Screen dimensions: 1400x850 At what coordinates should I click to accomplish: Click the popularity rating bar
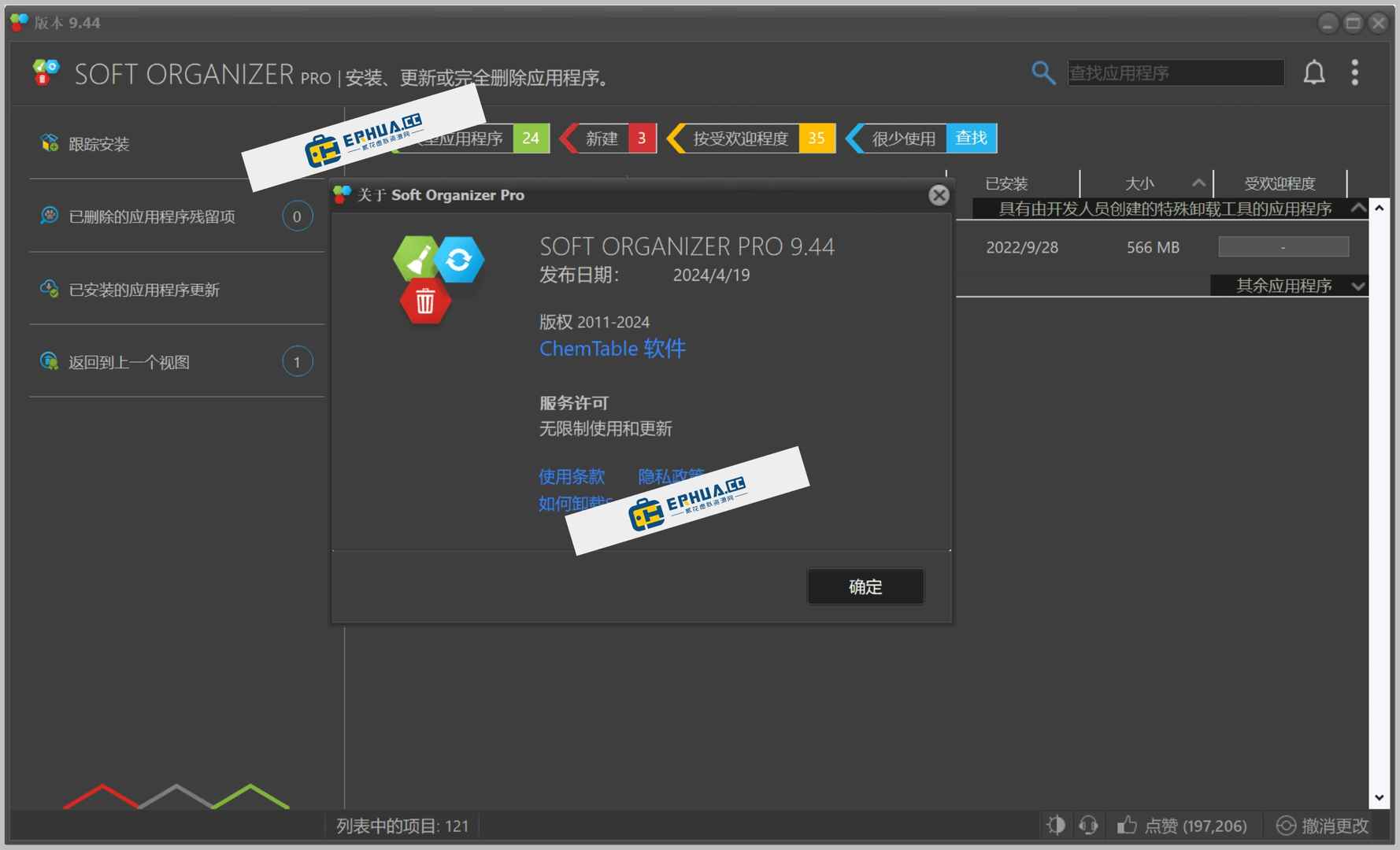tap(1283, 247)
